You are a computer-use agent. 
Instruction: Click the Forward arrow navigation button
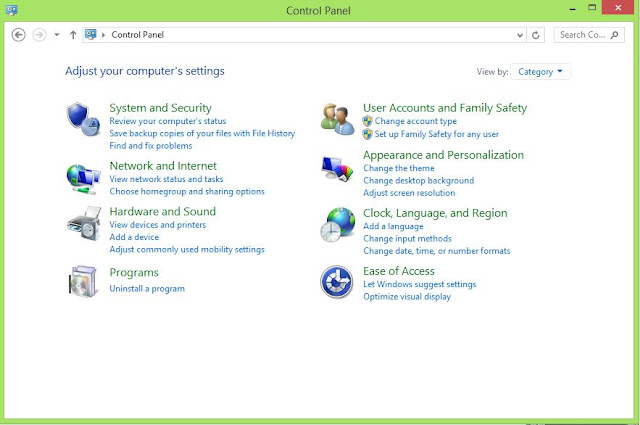(39, 35)
